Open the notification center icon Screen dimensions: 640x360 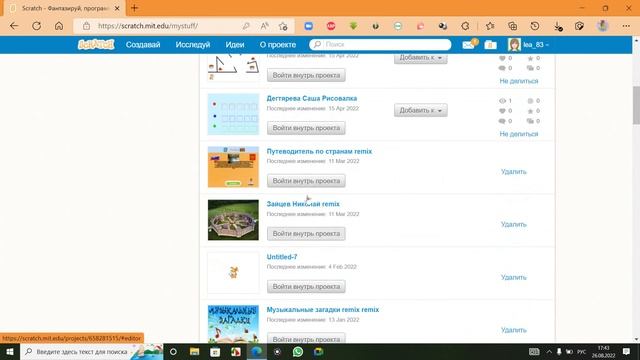tap(627, 351)
